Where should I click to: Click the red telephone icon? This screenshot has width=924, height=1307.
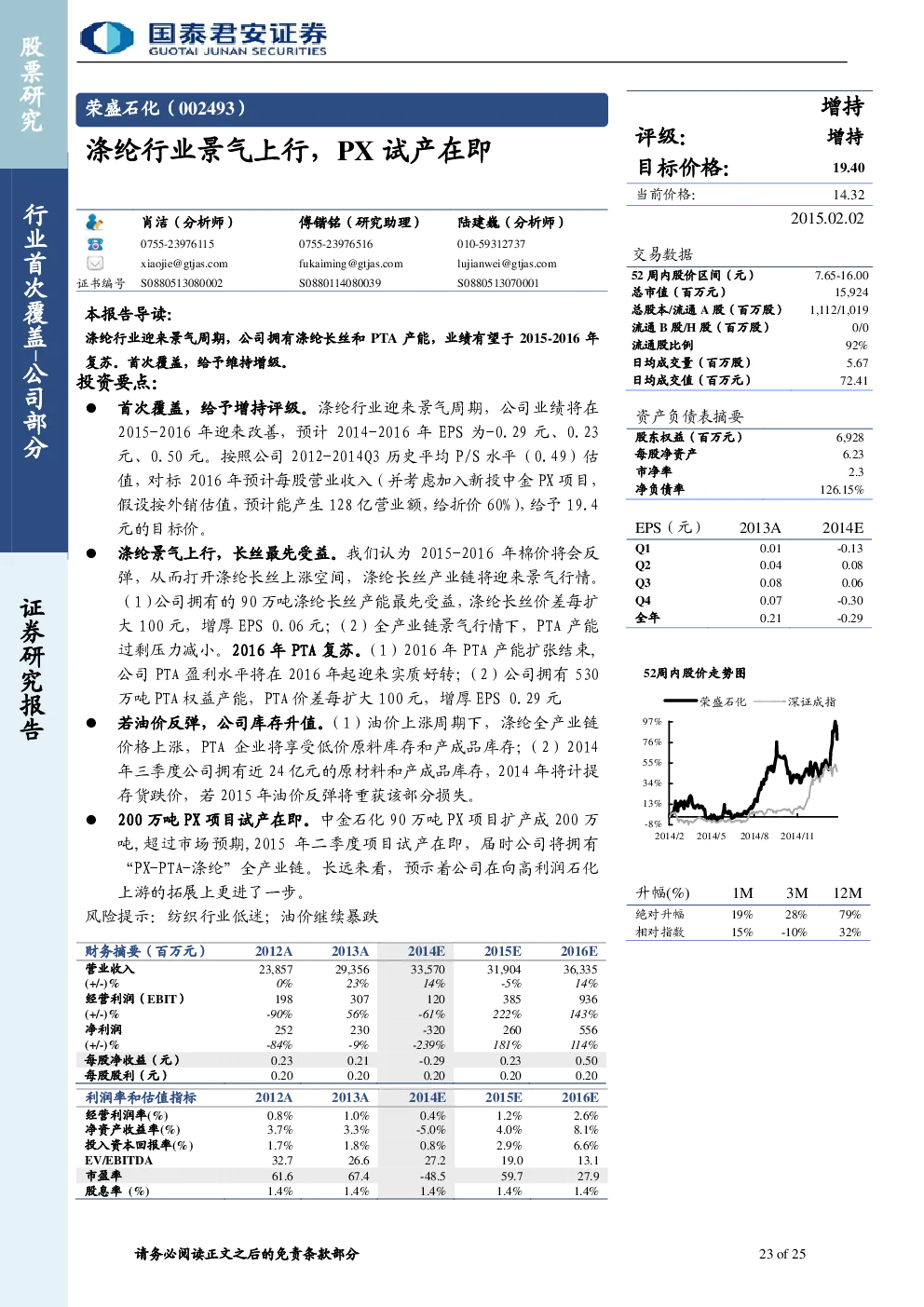point(95,244)
